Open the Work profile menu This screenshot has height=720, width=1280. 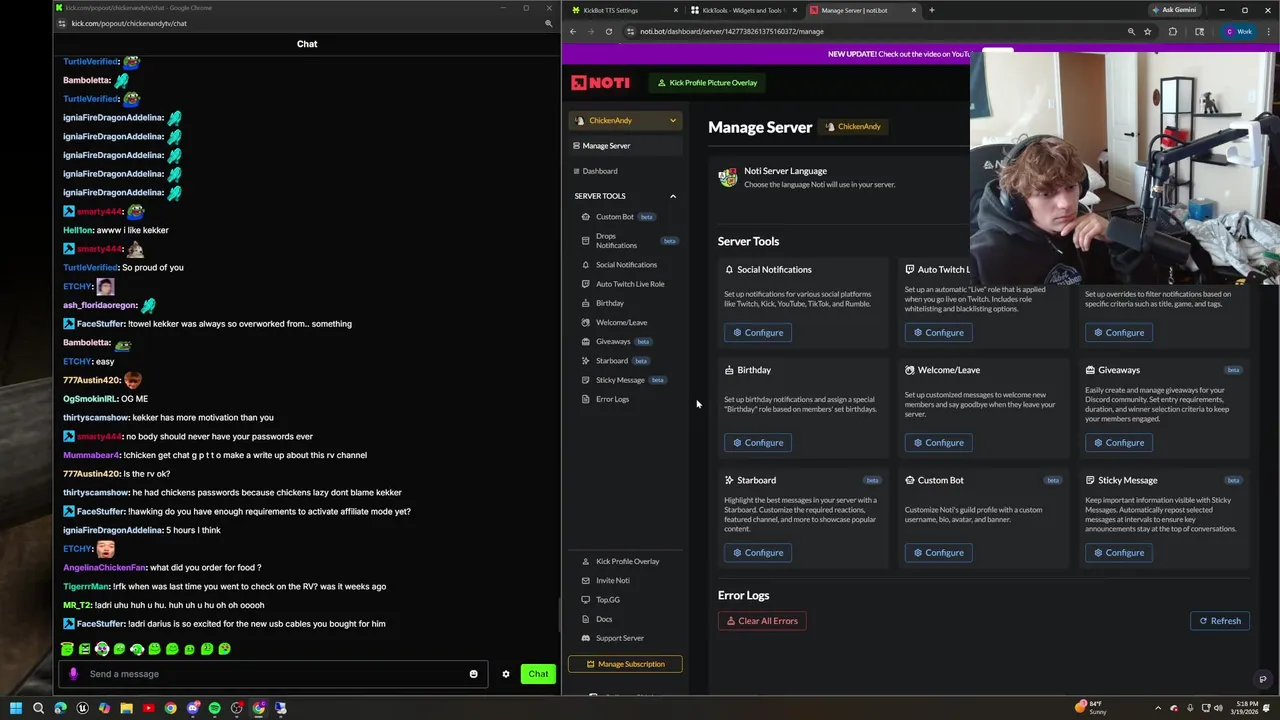[1239, 31]
